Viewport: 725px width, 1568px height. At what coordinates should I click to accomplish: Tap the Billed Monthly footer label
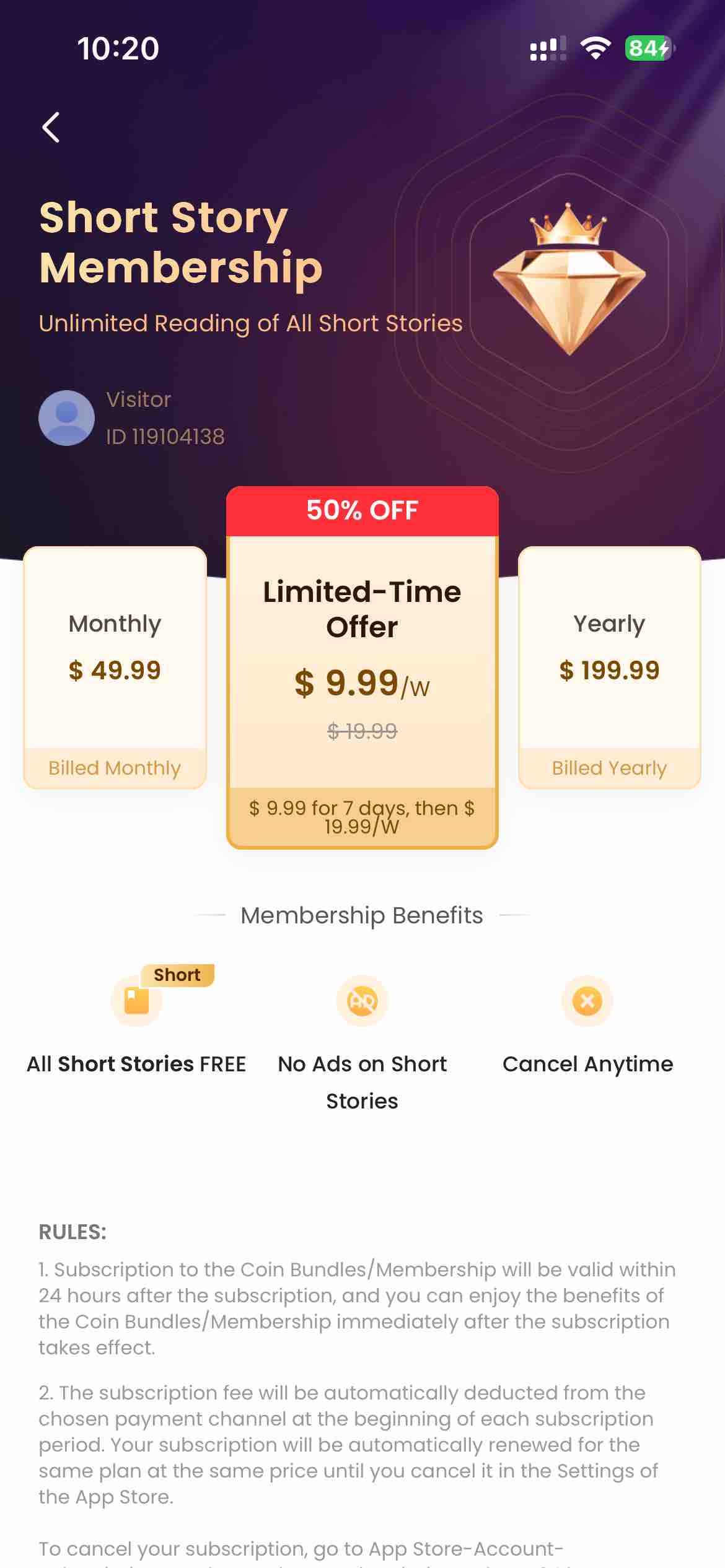tap(115, 768)
